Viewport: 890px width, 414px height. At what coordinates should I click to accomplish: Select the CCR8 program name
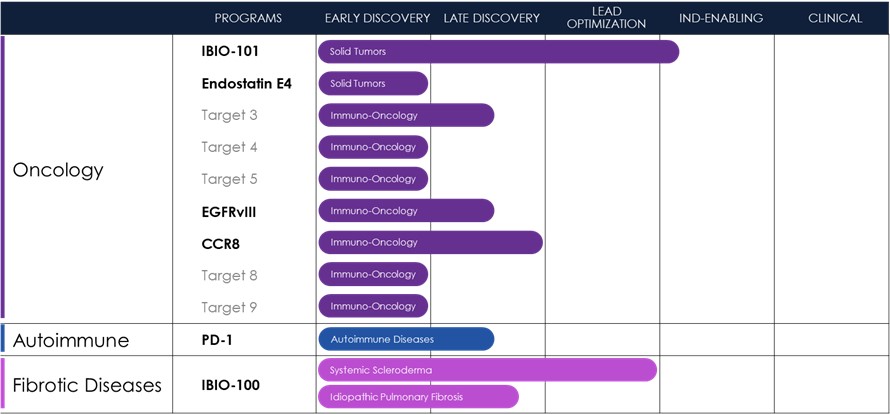[x=222, y=243]
